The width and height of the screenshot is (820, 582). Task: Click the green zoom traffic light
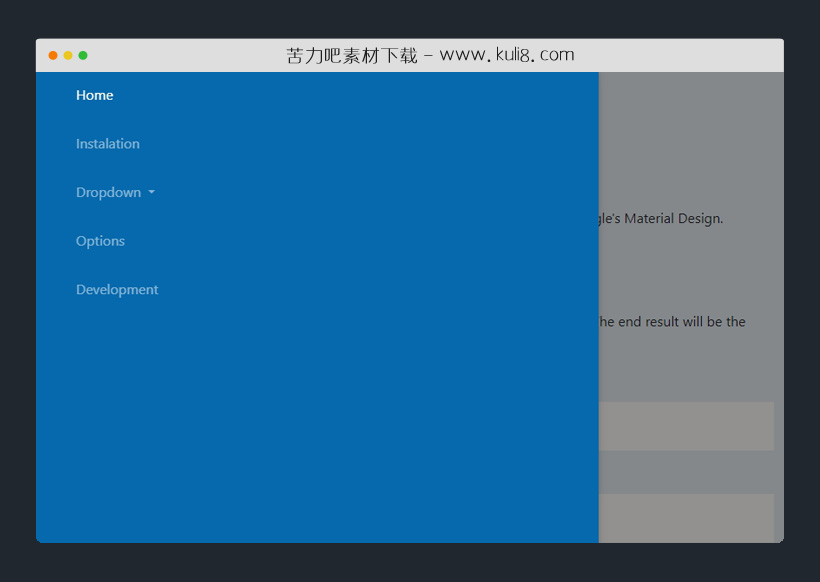coord(83,56)
